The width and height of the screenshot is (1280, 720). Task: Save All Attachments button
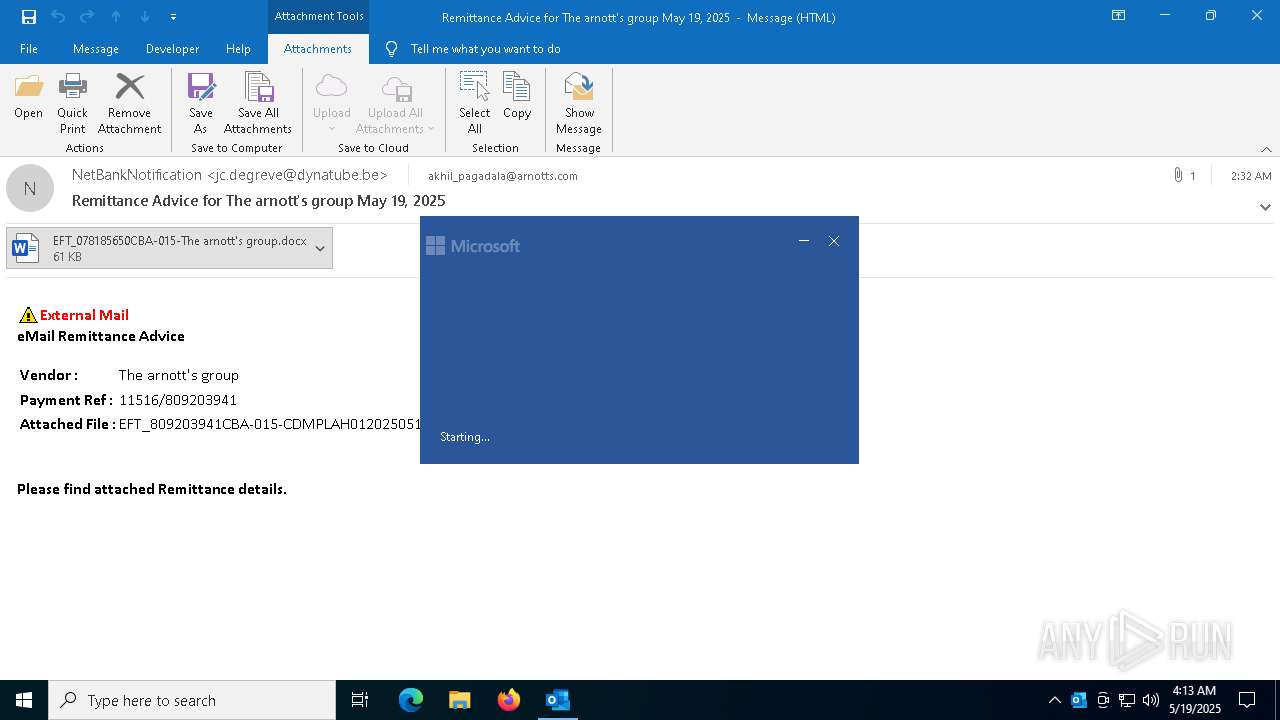click(x=258, y=103)
